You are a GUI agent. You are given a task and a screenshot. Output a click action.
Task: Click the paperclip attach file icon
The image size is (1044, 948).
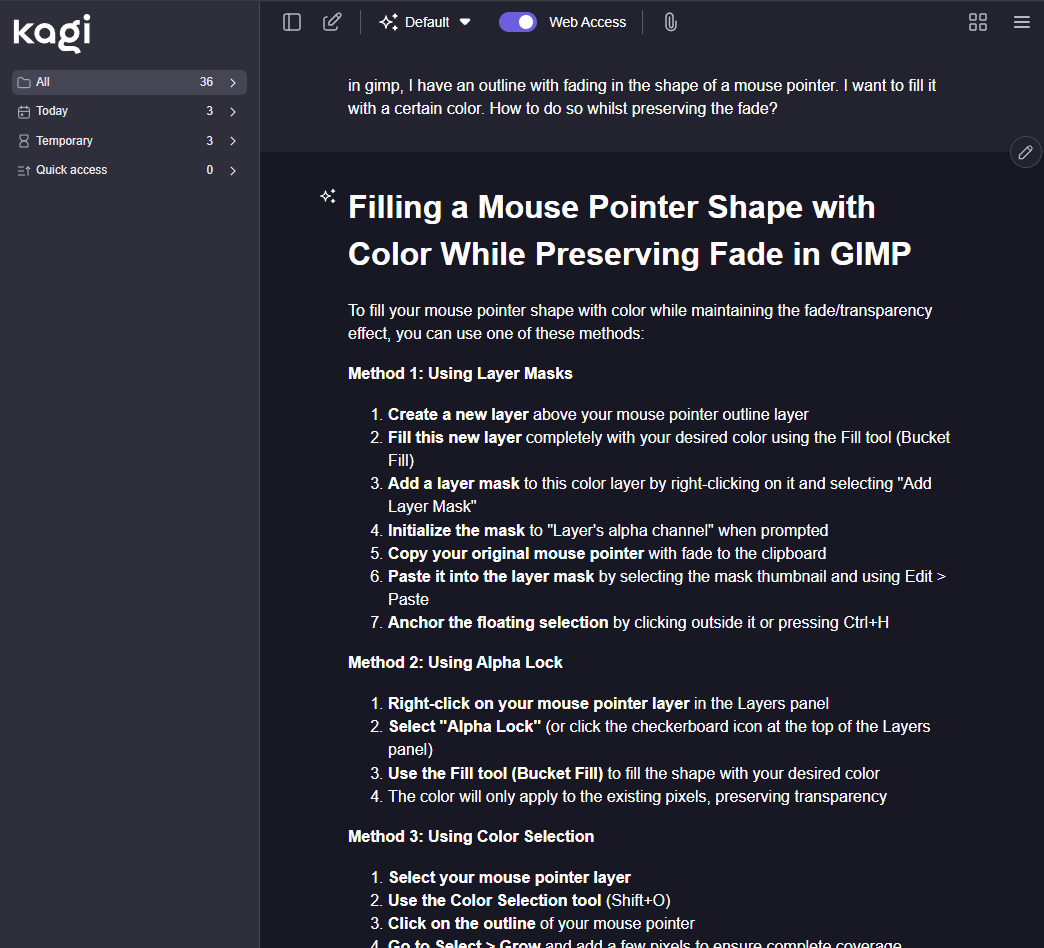click(x=670, y=22)
